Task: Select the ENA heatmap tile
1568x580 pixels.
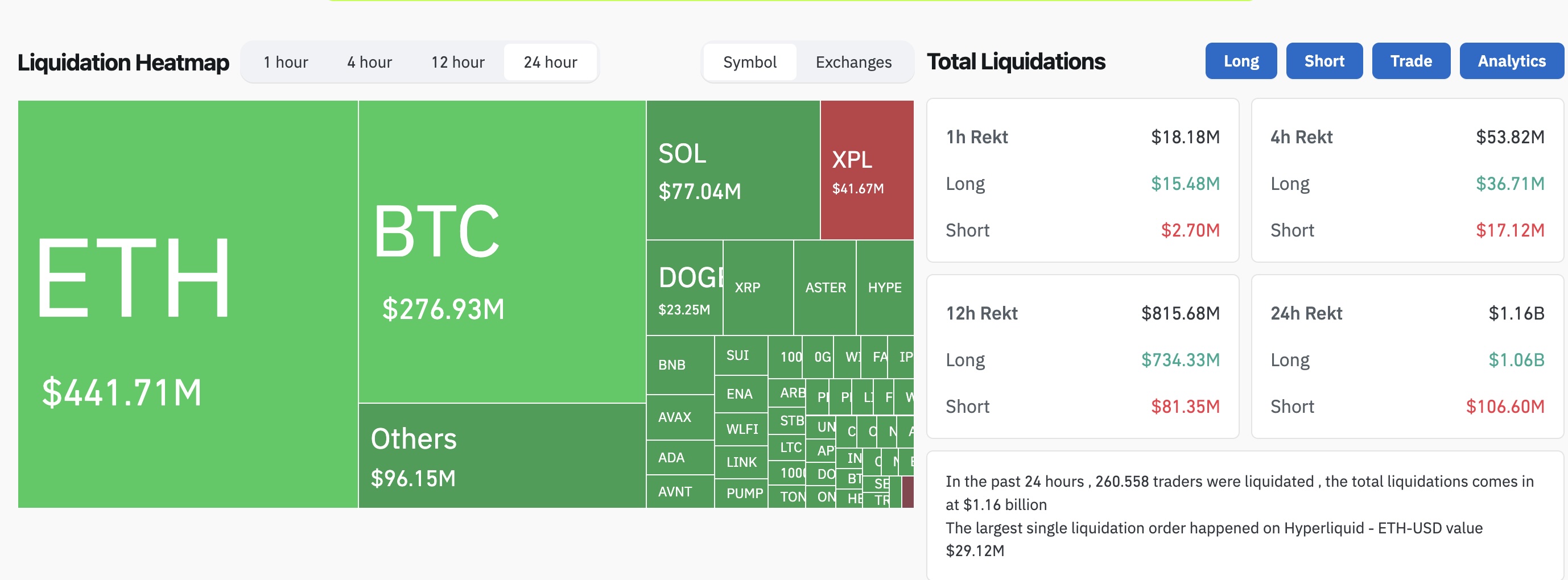Action: click(x=741, y=393)
